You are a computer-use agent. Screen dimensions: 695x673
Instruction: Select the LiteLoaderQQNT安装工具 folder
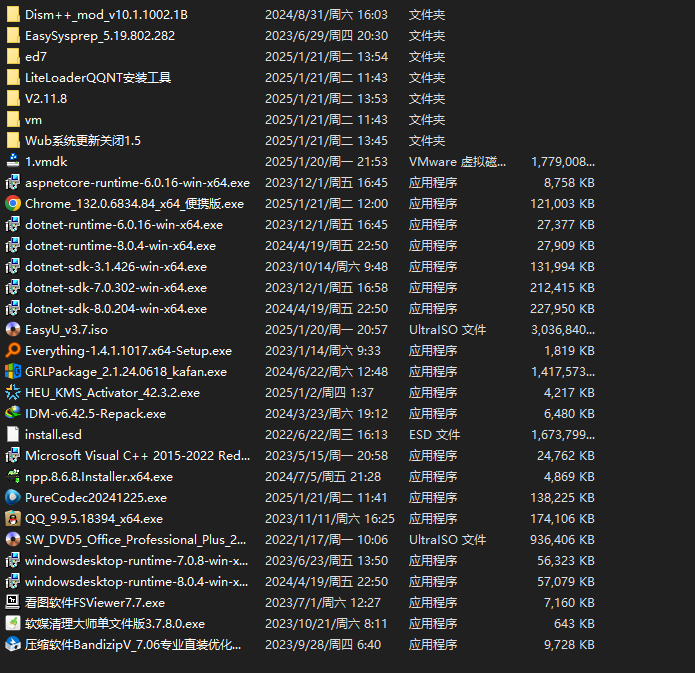[x=98, y=78]
